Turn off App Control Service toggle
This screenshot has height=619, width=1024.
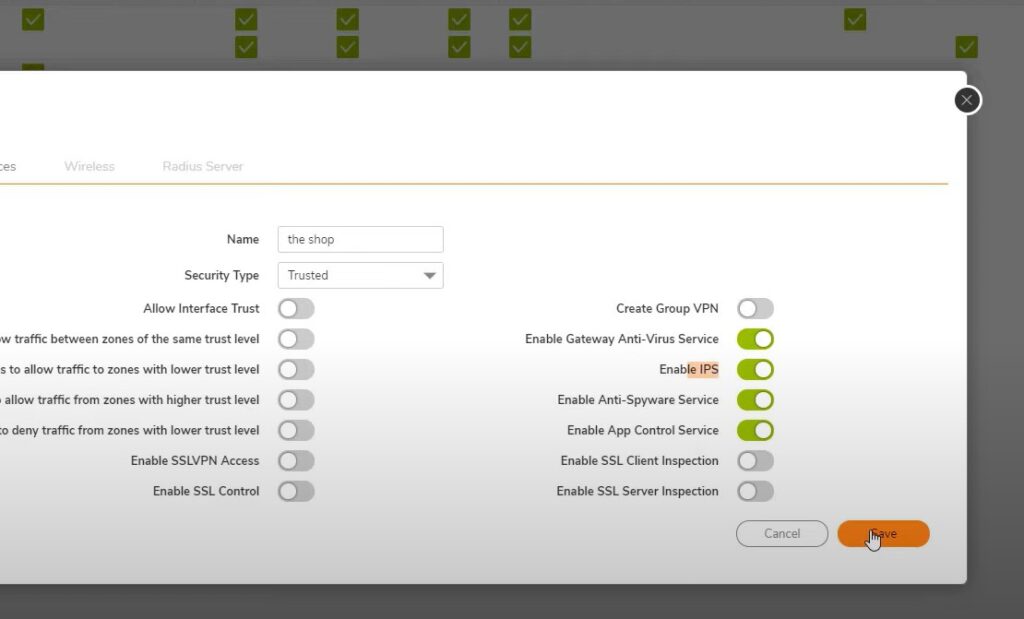pyautogui.click(x=755, y=430)
